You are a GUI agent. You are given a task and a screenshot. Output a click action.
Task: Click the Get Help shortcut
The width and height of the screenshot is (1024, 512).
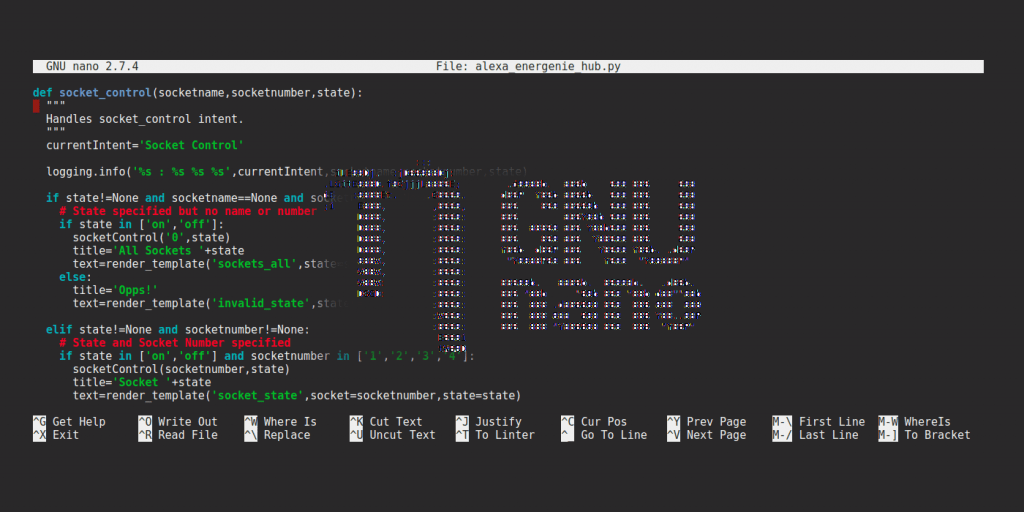(78, 422)
